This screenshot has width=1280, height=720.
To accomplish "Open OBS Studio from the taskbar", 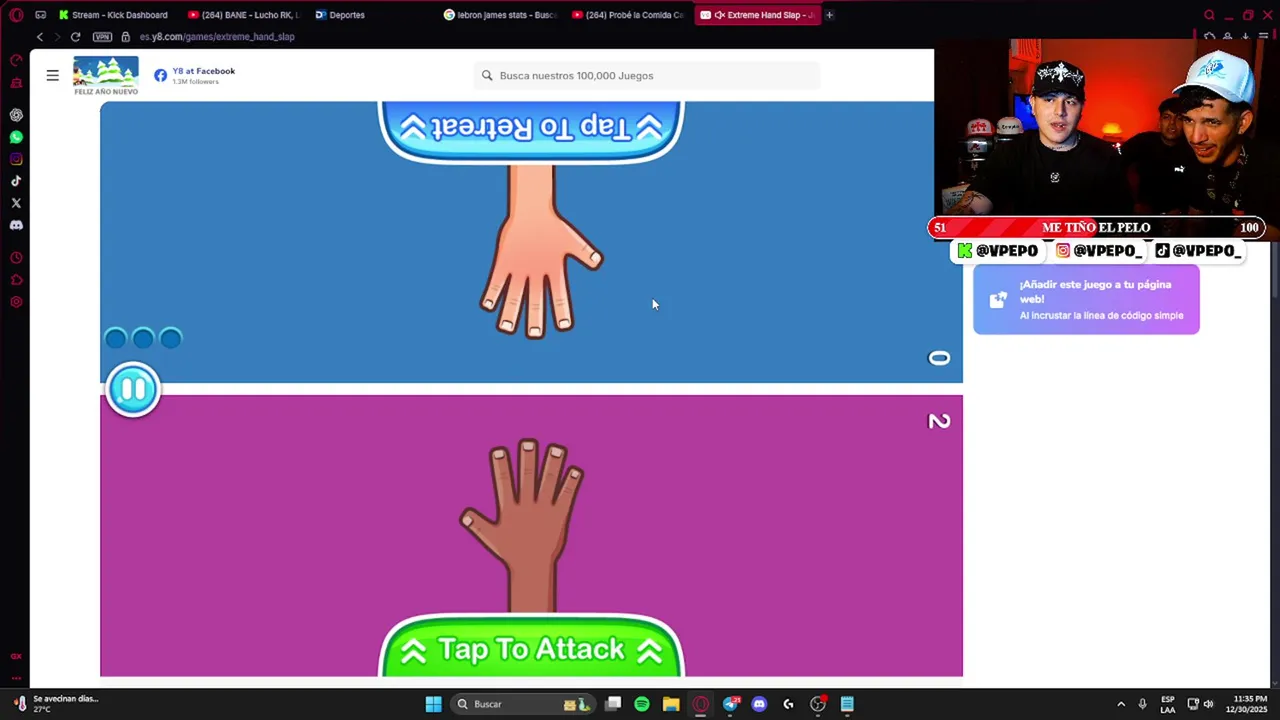I will [x=818, y=704].
